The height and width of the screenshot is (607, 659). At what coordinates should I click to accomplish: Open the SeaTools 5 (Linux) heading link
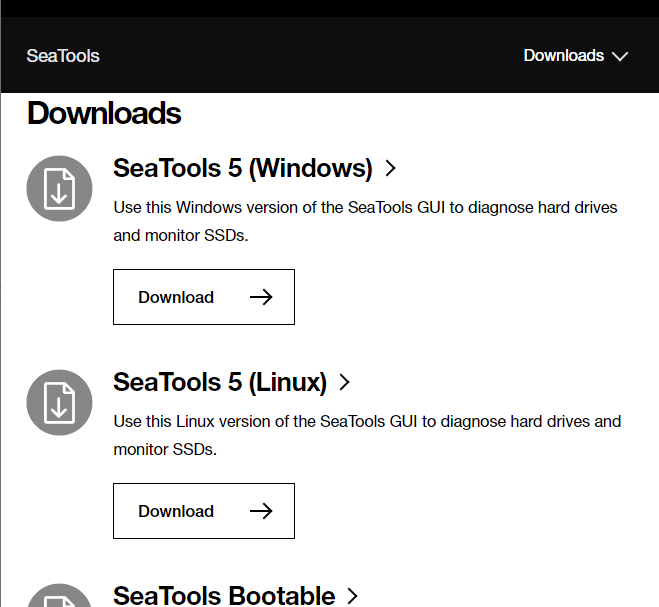pyautogui.click(x=231, y=382)
